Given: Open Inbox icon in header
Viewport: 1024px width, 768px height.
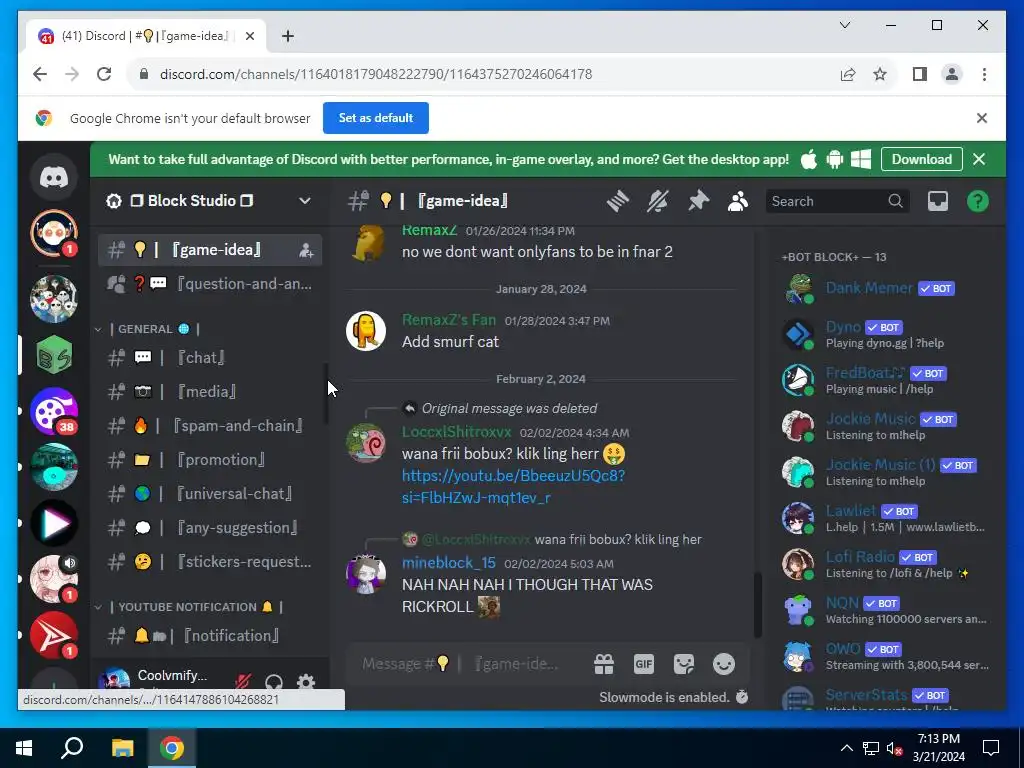Looking at the screenshot, I should pyautogui.click(x=938, y=201).
